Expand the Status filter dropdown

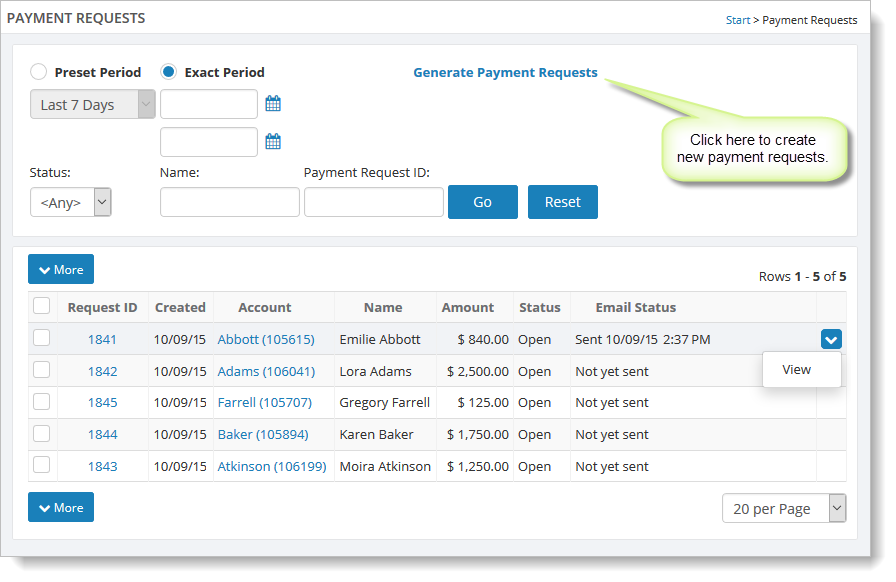(x=70, y=202)
